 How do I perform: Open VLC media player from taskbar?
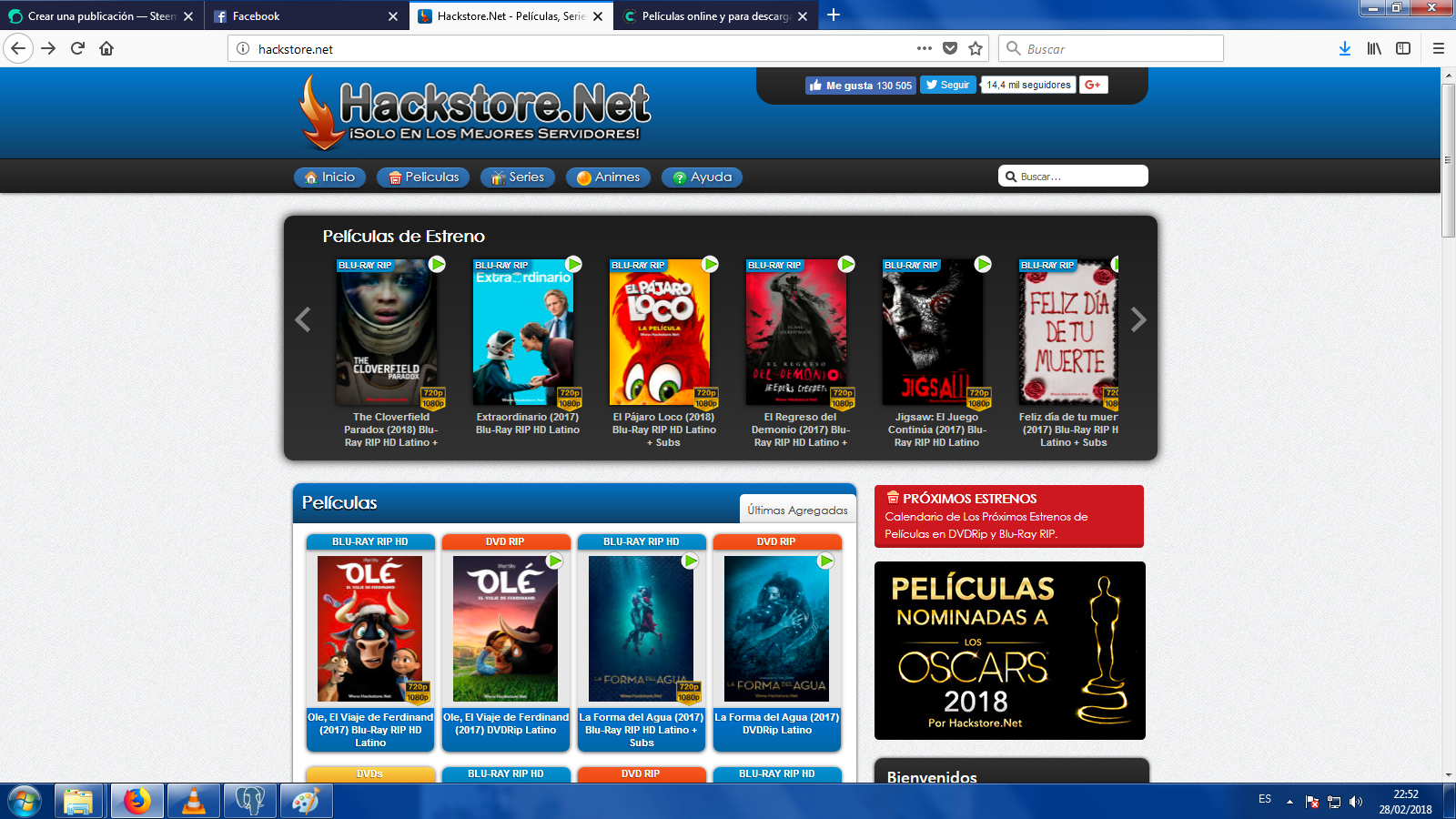point(193,802)
